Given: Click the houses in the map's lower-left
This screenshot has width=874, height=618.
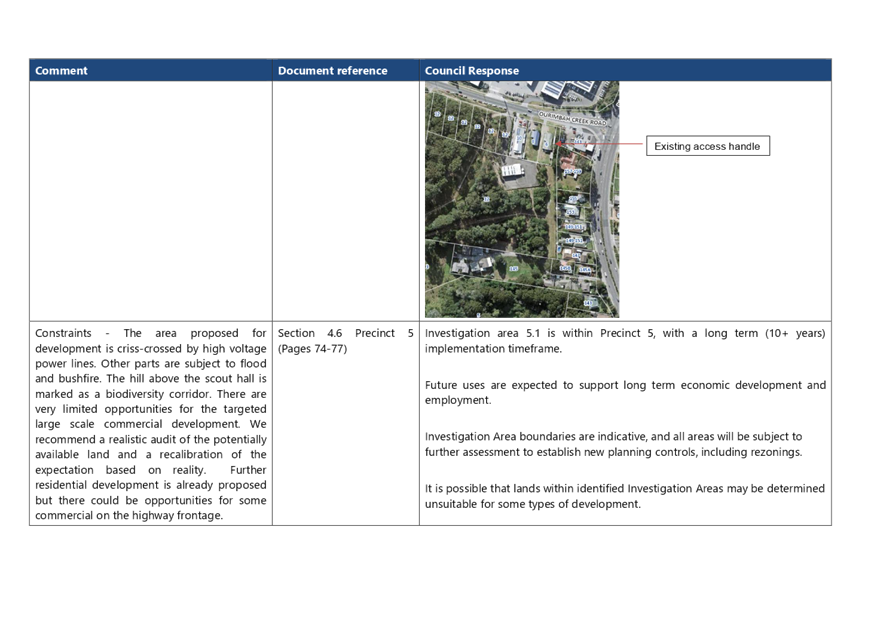Looking at the screenshot, I should coord(468,264).
